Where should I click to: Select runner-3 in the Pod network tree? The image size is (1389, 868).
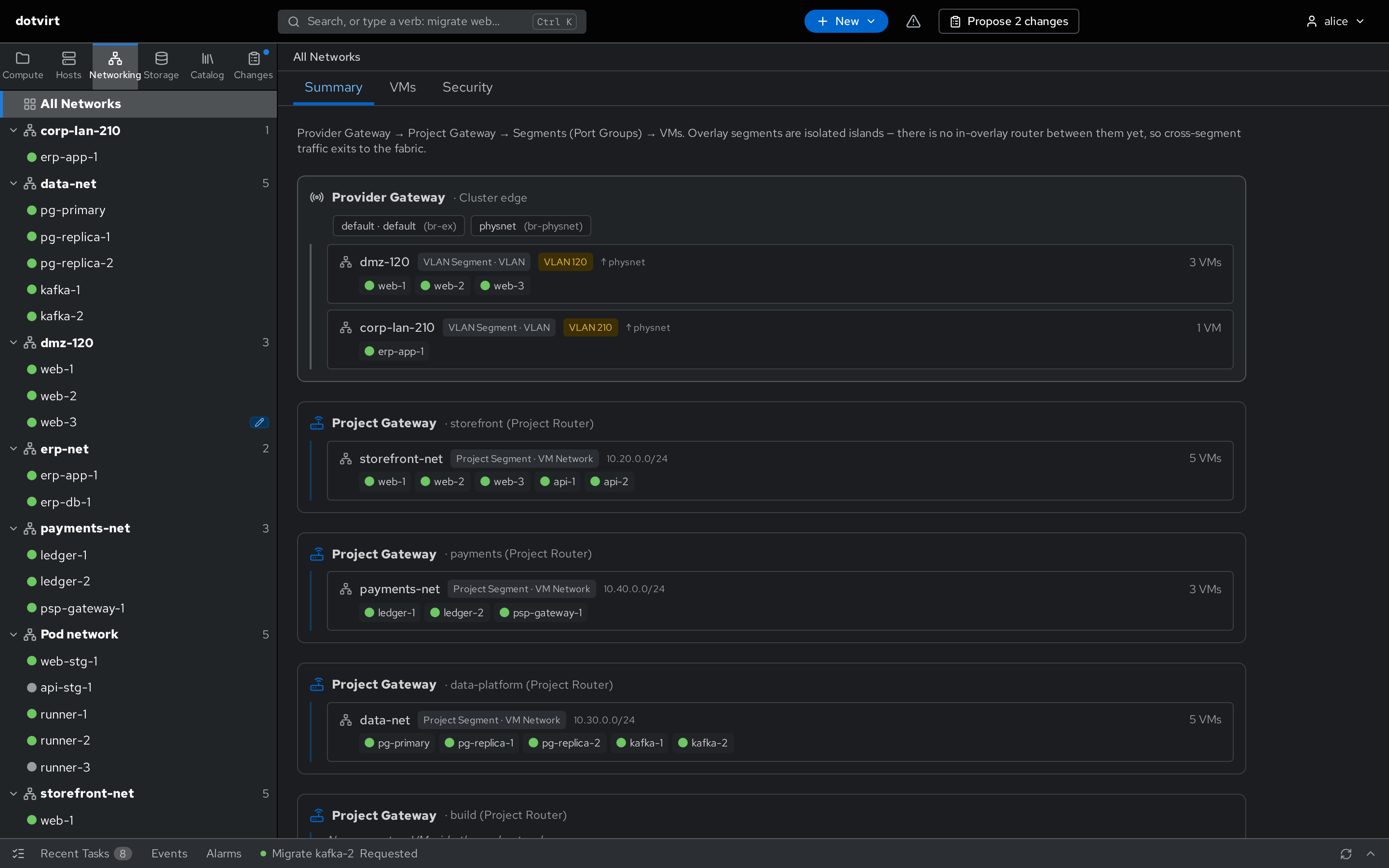coord(65,767)
